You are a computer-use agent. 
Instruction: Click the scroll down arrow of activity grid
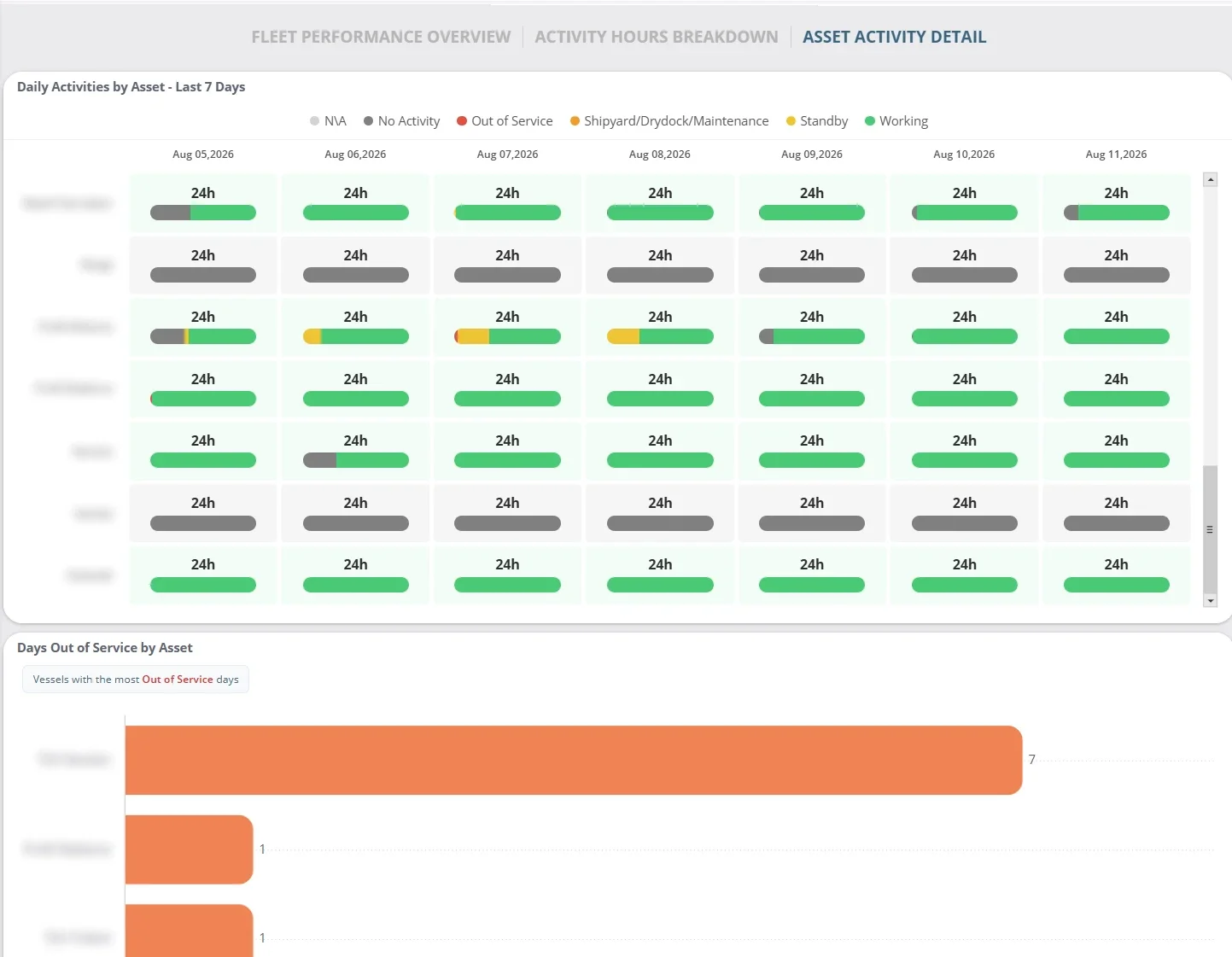pos(1210,601)
